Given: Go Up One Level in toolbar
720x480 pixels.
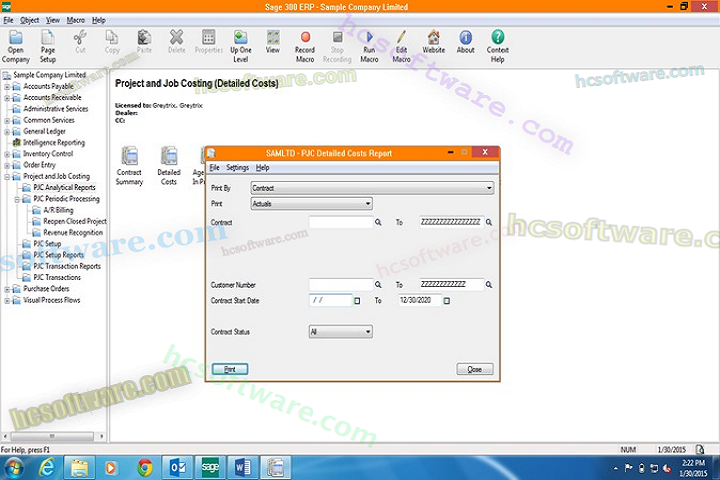Looking at the screenshot, I should (241, 46).
